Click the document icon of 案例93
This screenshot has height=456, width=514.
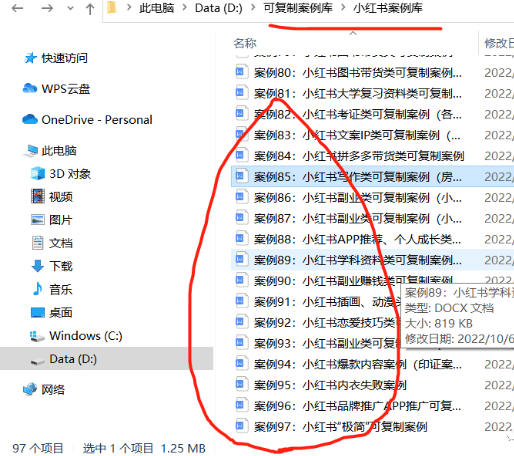pyautogui.click(x=242, y=342)
